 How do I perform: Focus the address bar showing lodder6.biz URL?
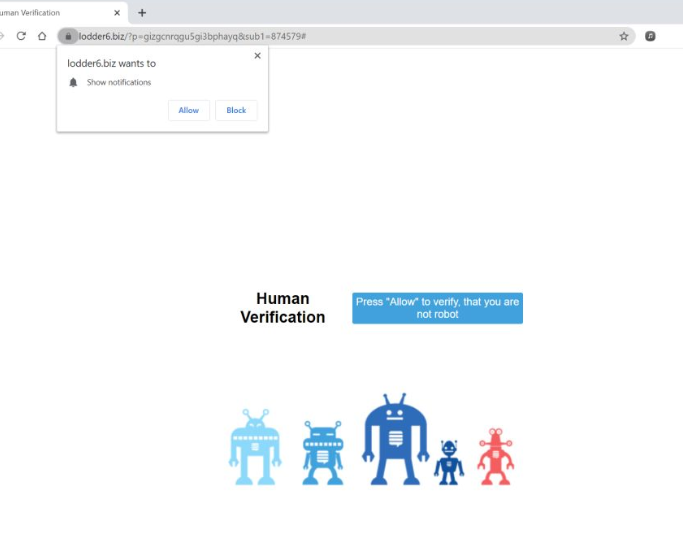(346, 36)
